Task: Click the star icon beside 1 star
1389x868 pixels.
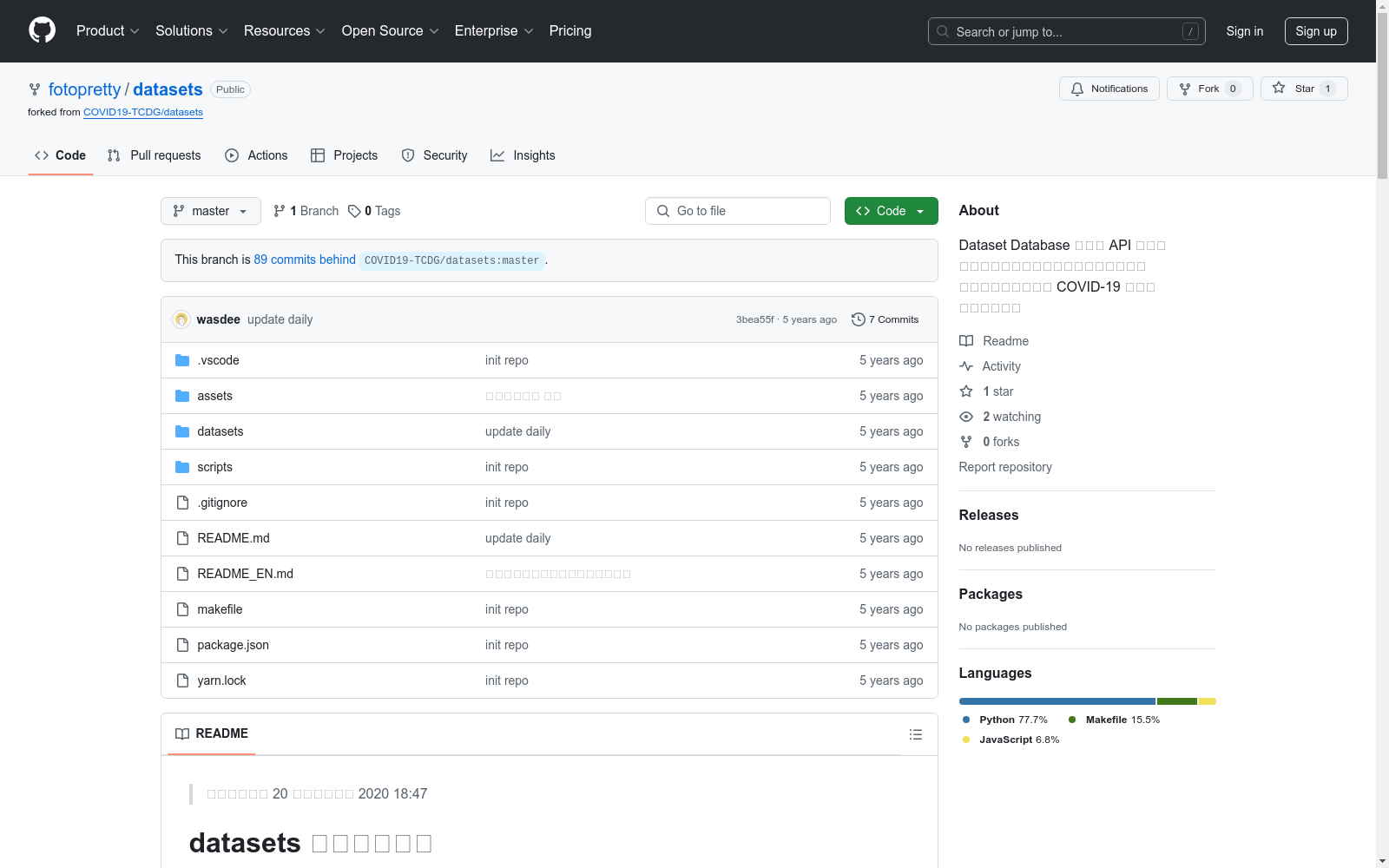Action: coord(966,391)
